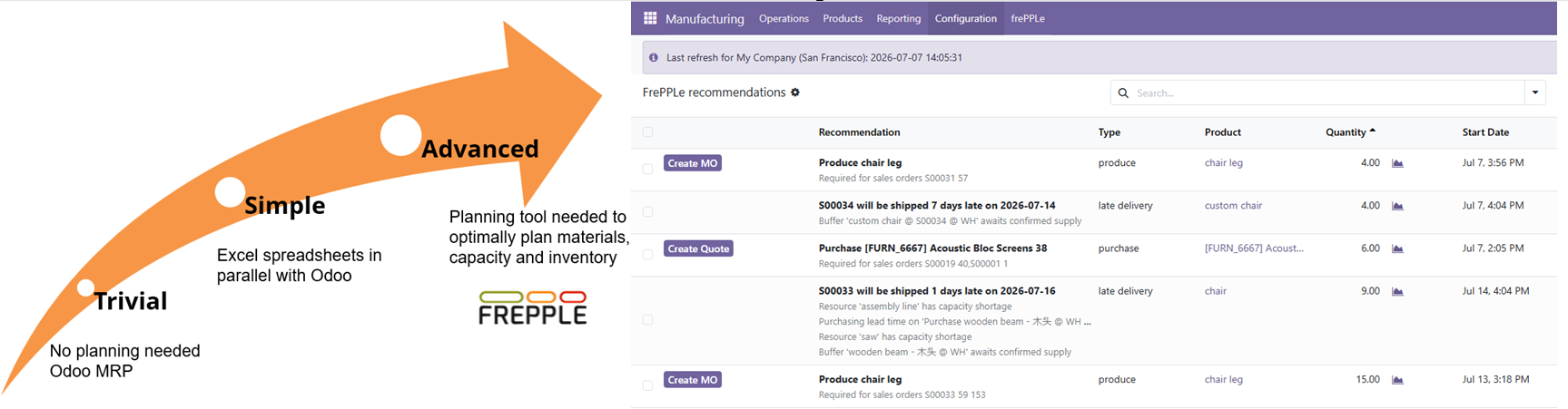Click Create Quote button
1568x409 pixels.
(698, 248)
